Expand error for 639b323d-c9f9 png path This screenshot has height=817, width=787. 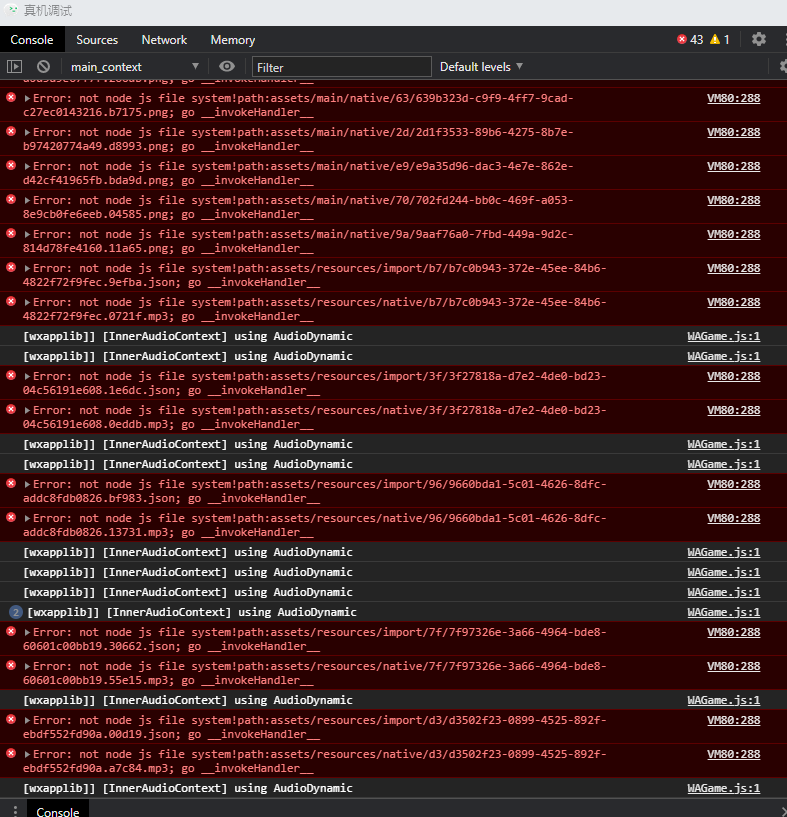27,98
